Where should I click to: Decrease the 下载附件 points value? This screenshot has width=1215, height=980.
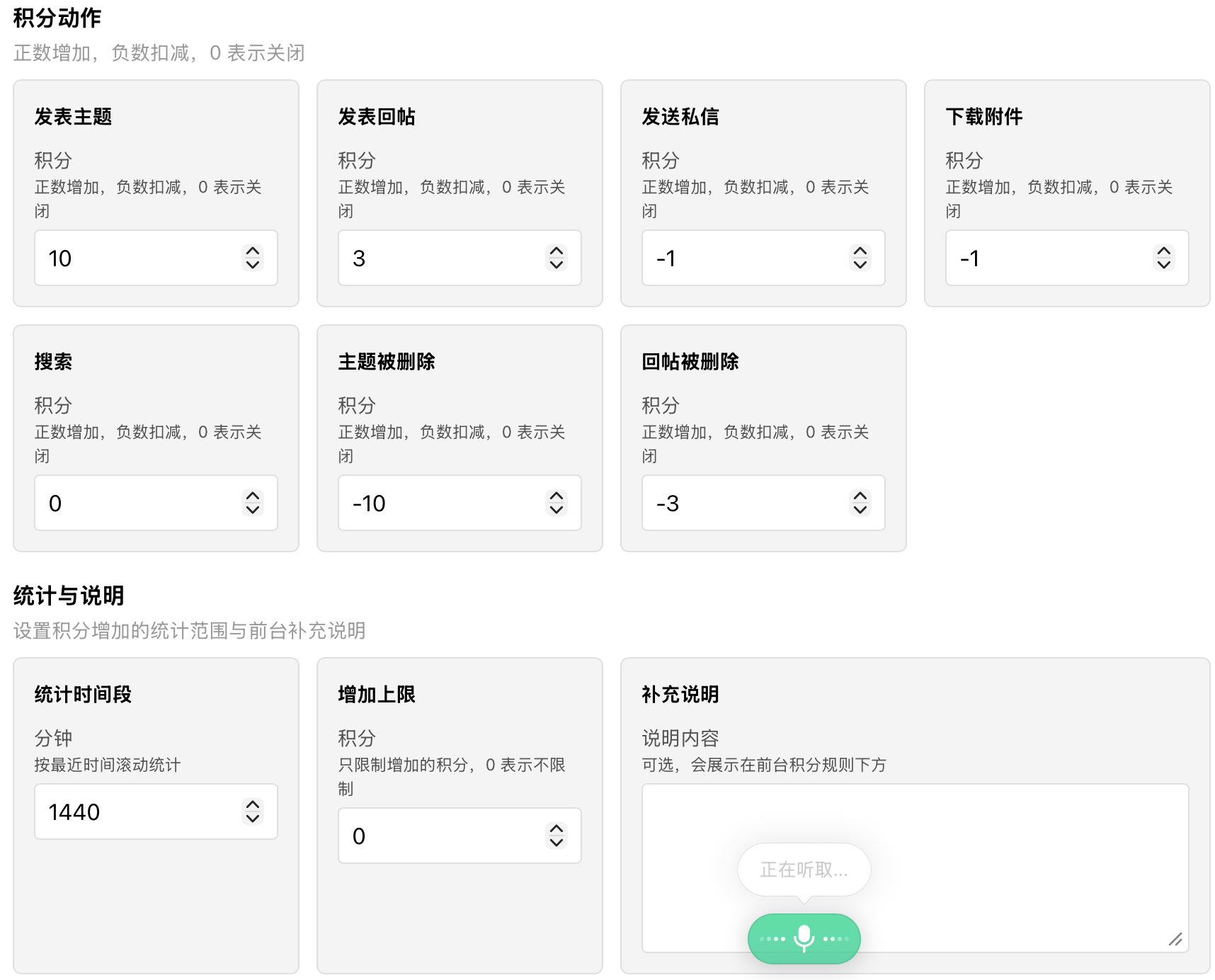1164,264
